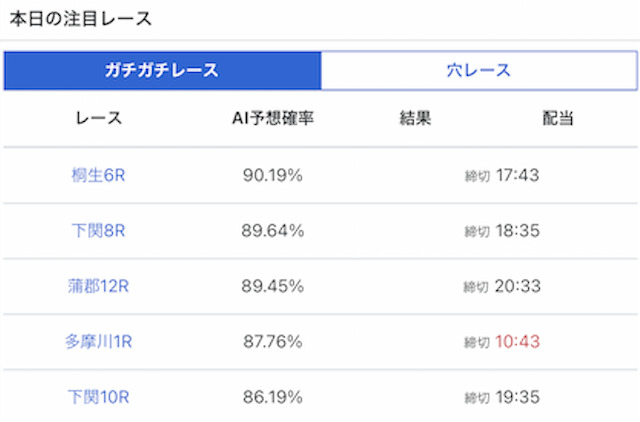Select the 89.45% probability value

click(273, 287)
